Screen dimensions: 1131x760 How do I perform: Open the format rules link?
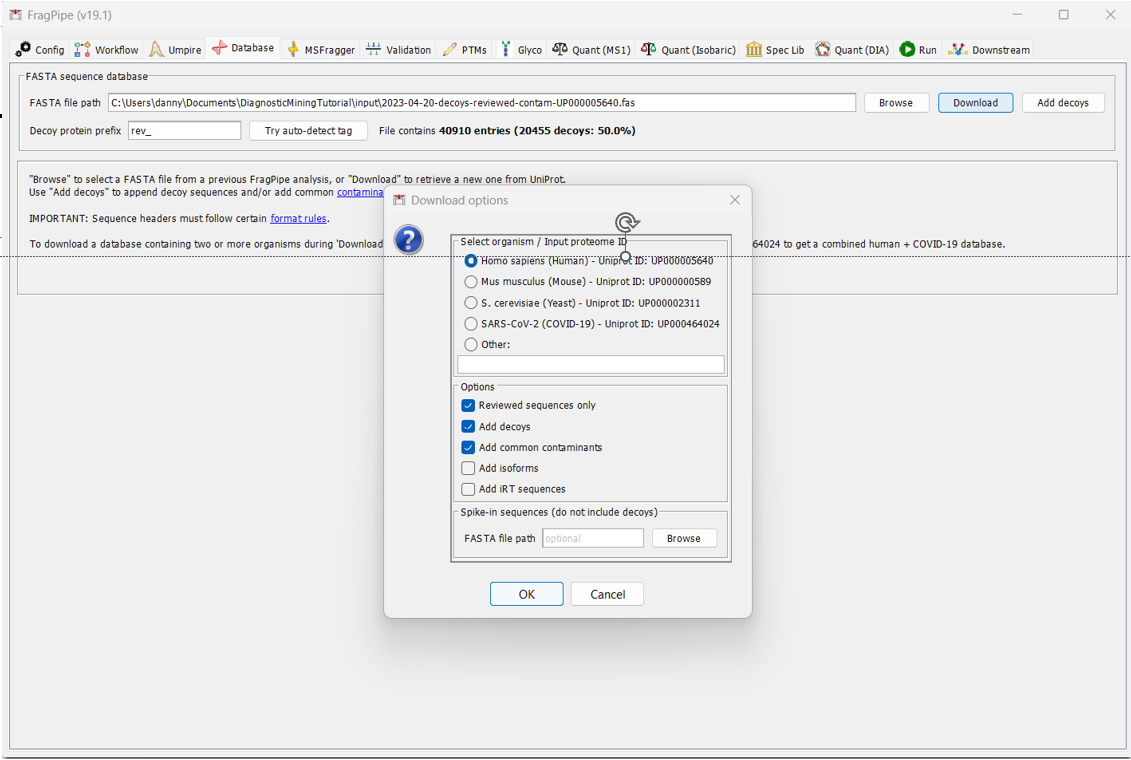coord(299,218)
